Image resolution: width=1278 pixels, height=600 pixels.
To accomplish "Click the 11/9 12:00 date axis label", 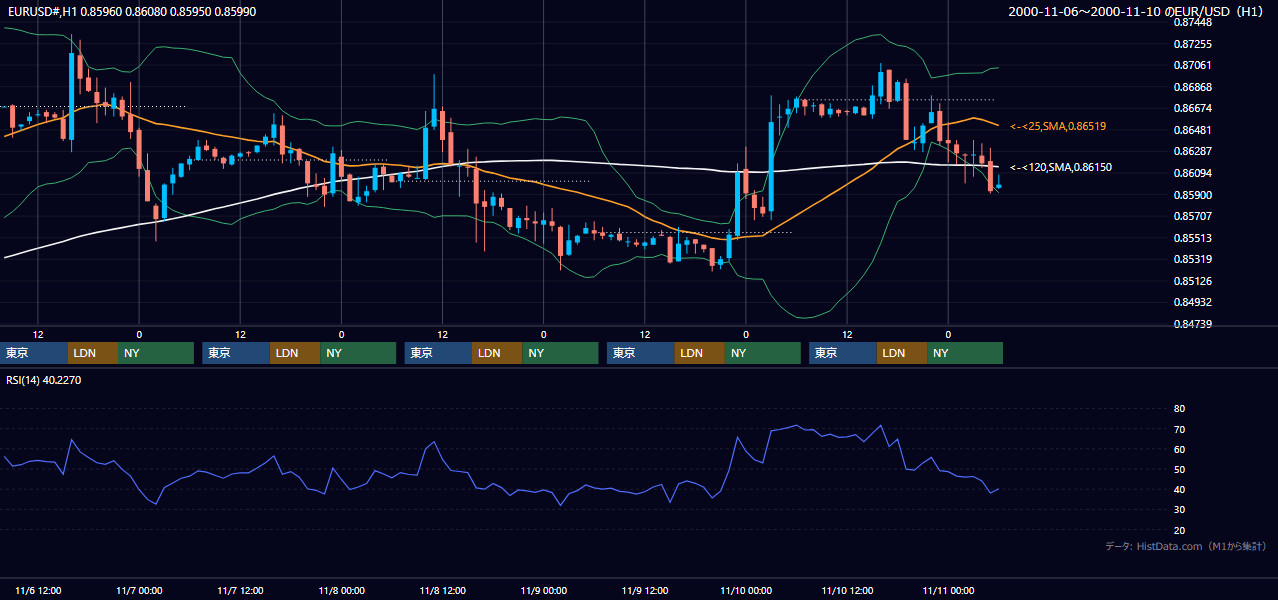I will click(x=645, y=590).
